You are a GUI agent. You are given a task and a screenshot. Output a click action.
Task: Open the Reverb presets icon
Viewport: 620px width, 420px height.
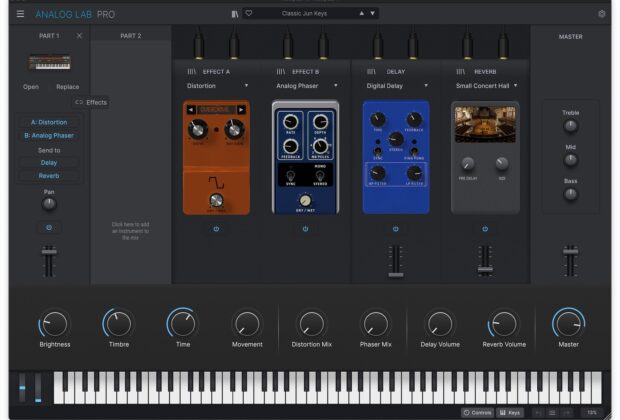tap(461, 72)
